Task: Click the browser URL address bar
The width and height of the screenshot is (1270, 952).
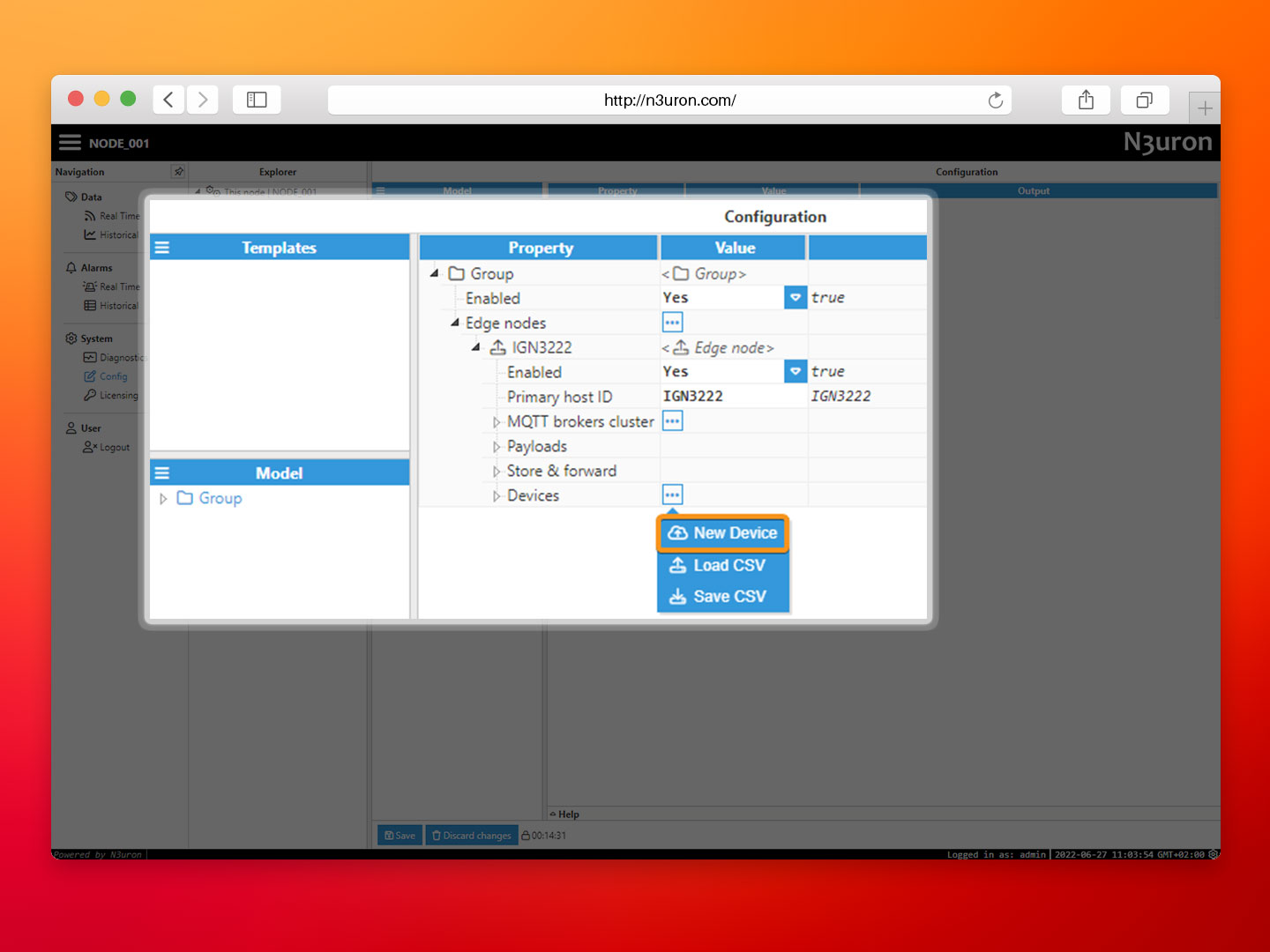Action: (x=669, y=100)
